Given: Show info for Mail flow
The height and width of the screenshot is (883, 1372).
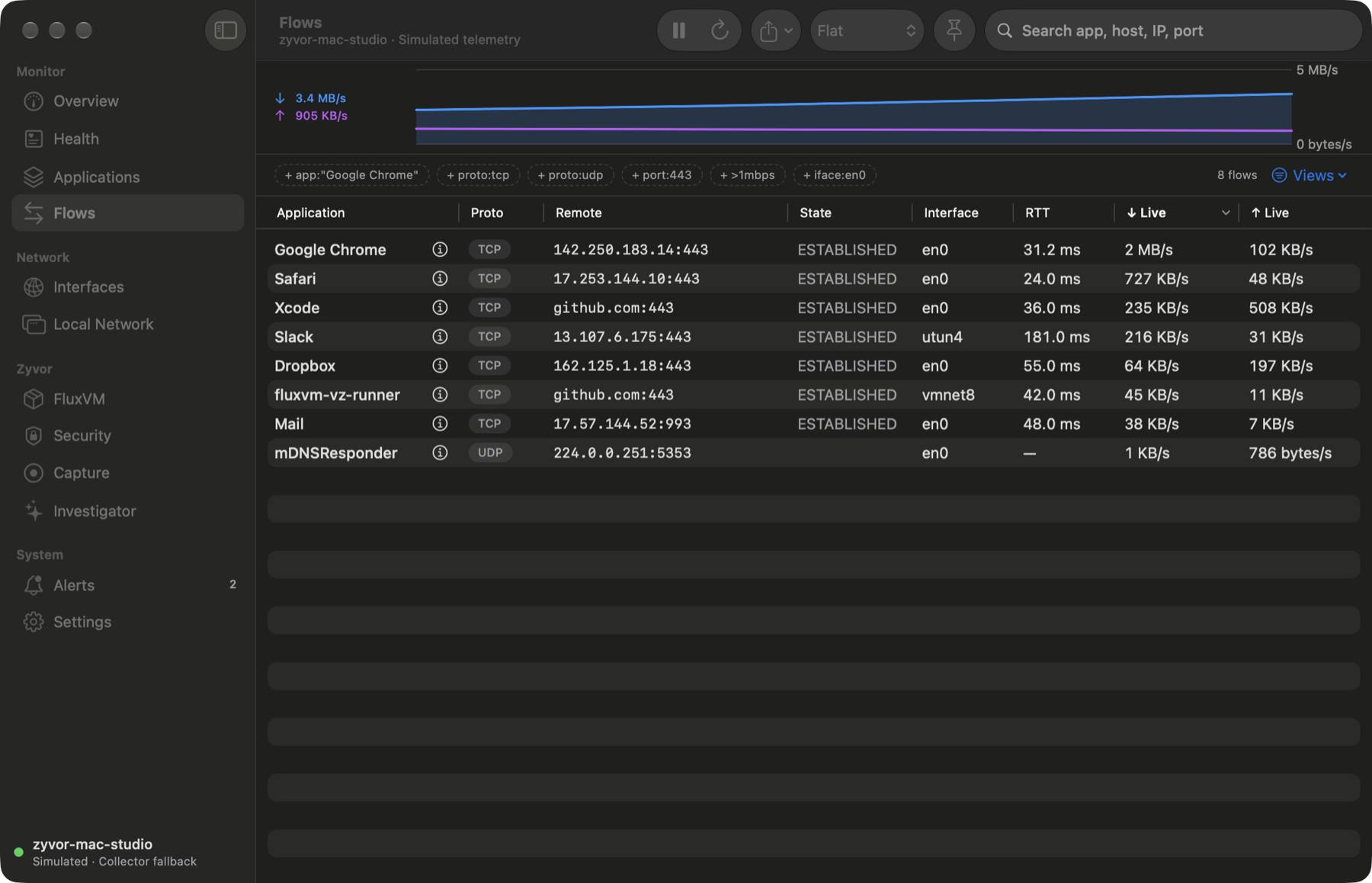Looking at the screenshot, I should (440, 423).
